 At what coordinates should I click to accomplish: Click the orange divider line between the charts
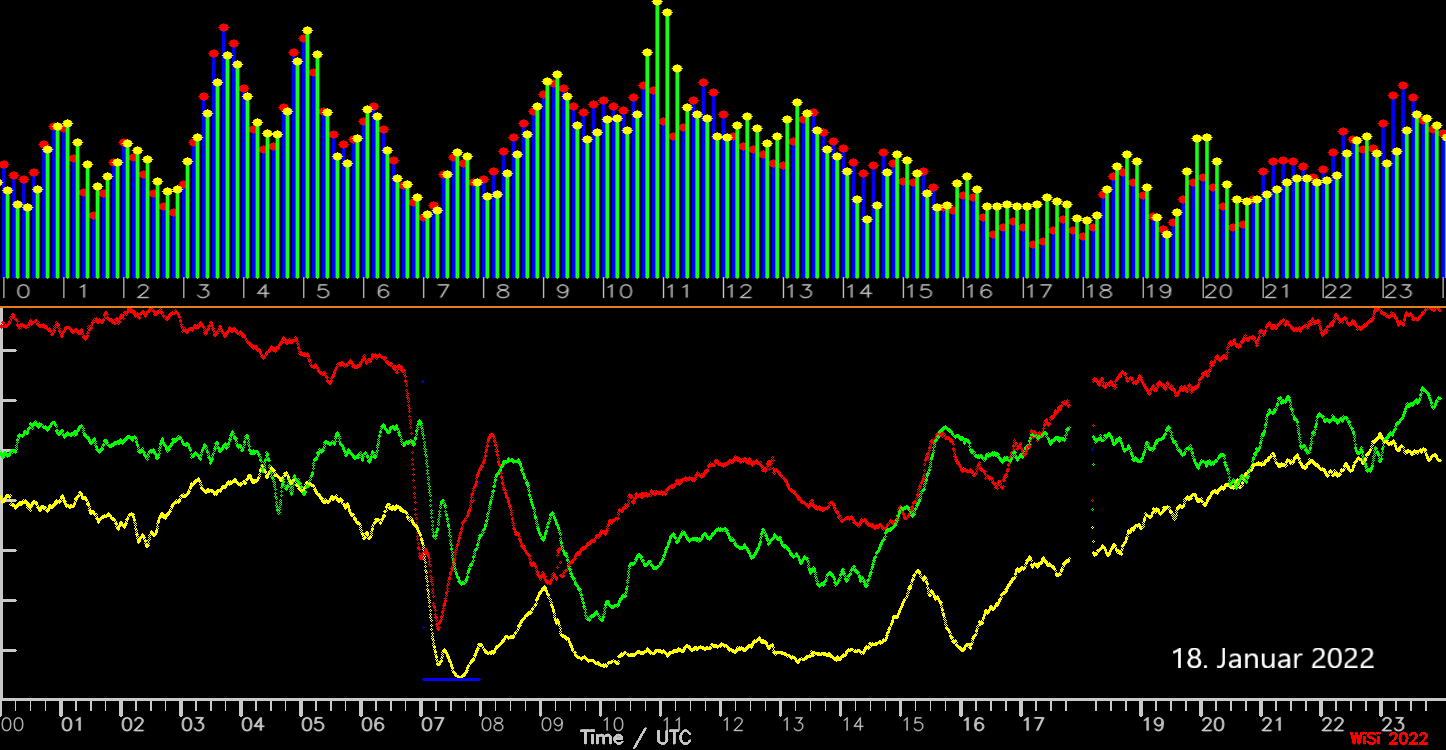point(723,307)
